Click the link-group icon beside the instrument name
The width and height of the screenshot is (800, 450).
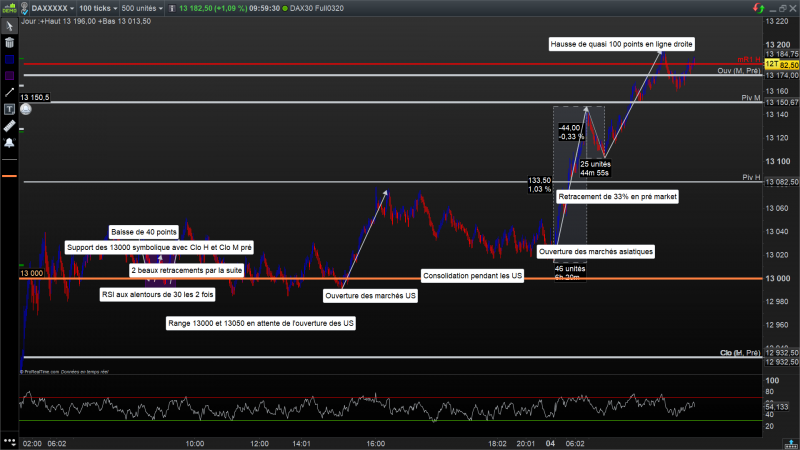click(24, 8)
